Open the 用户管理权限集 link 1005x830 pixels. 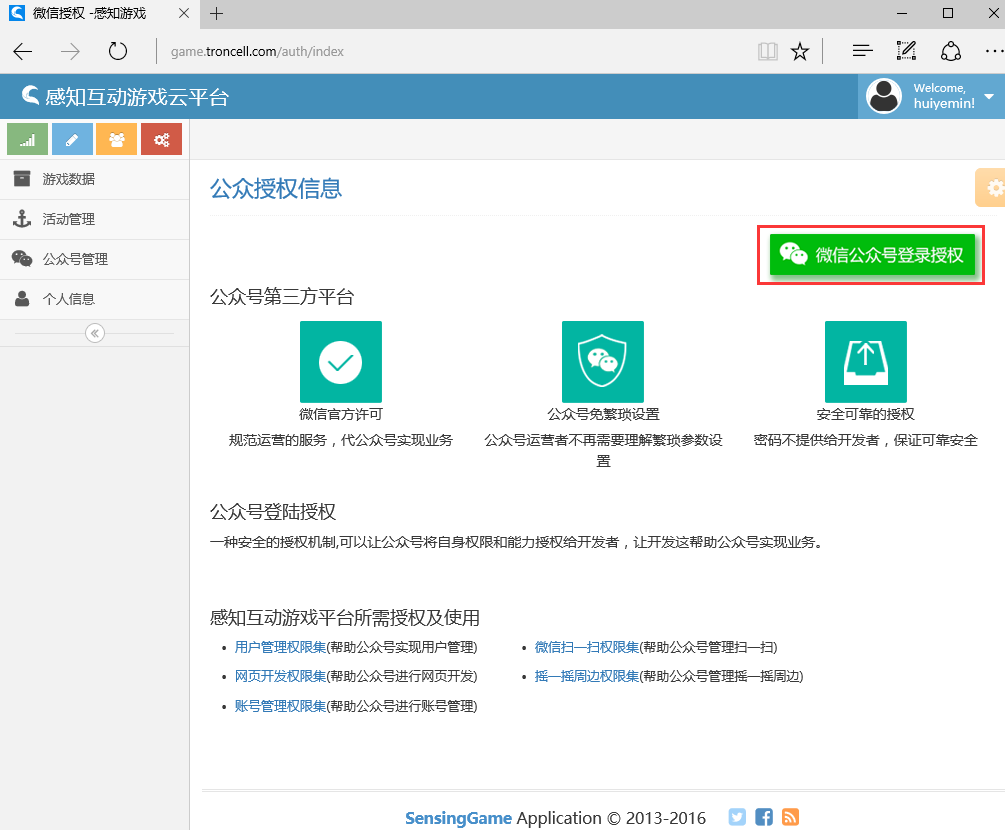tap(280, 647)
